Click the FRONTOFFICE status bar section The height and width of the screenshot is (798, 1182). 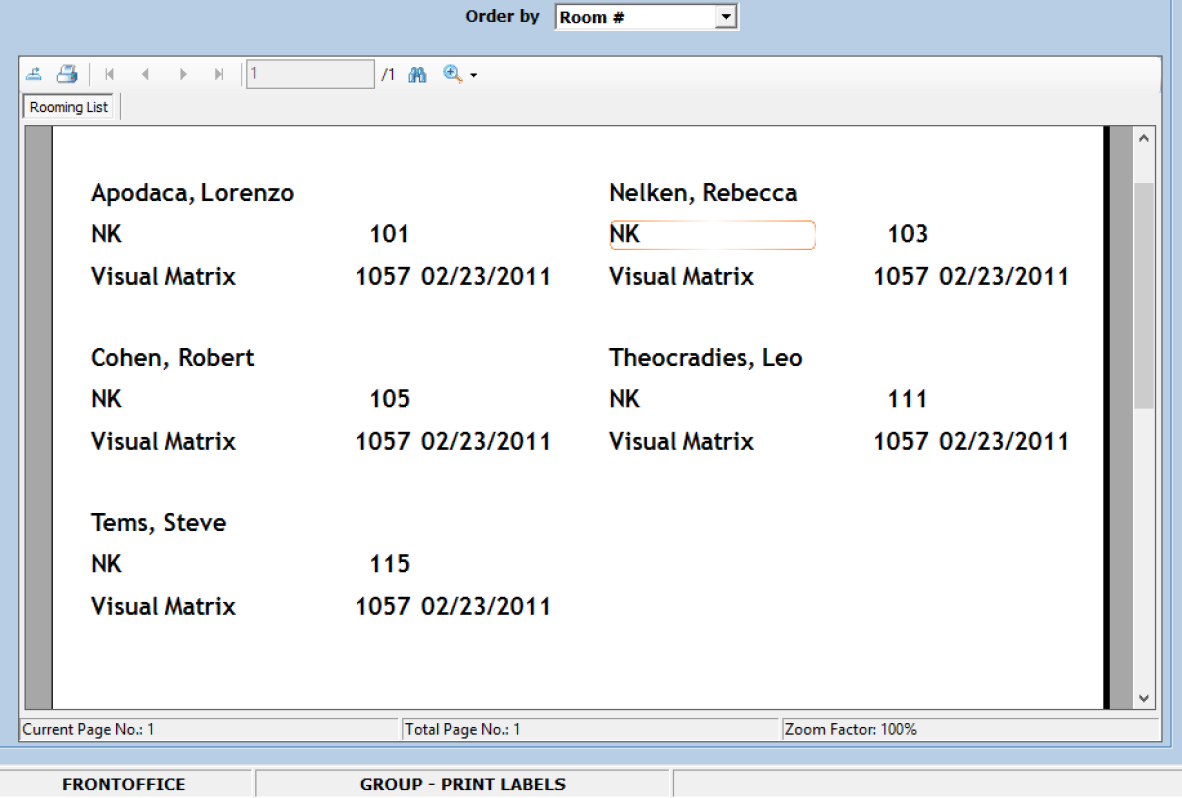pyautogui.click(x=124, y=785)
